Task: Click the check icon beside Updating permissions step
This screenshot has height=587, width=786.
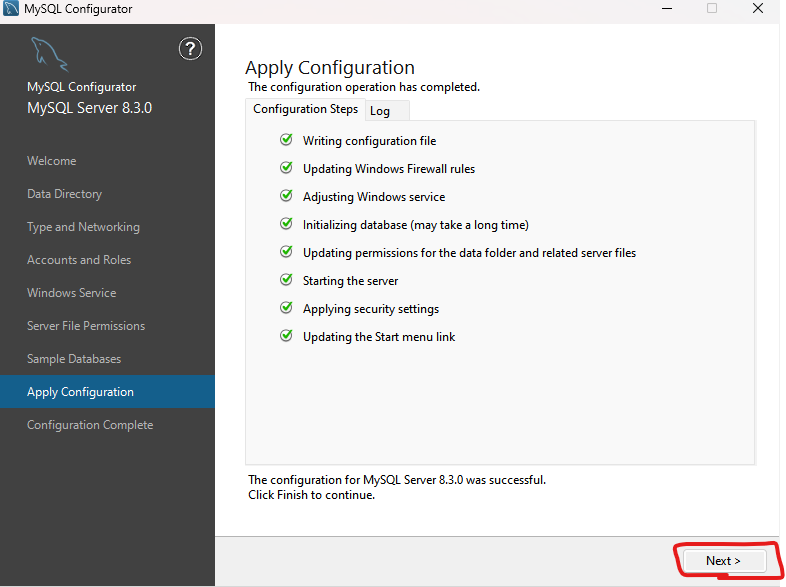Action: (286, 252)
